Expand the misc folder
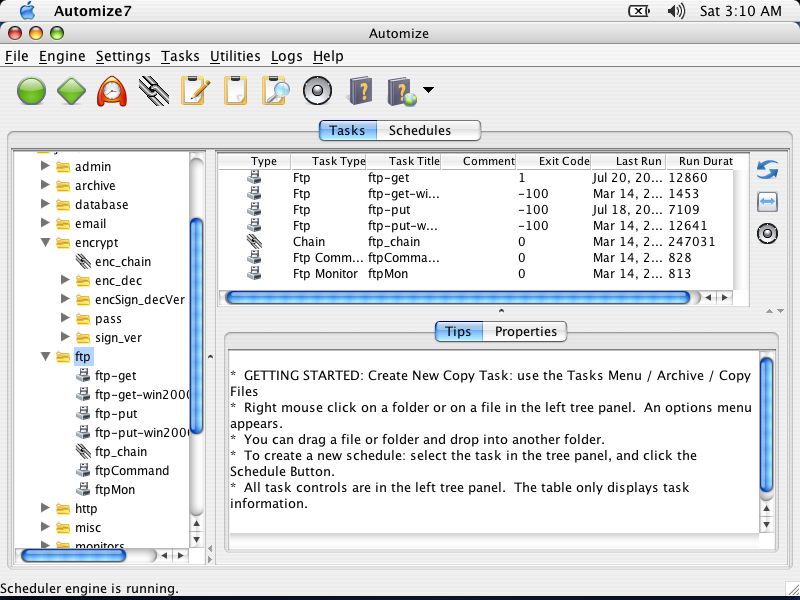This screenshot has height=600, width=800. point(45,527)
